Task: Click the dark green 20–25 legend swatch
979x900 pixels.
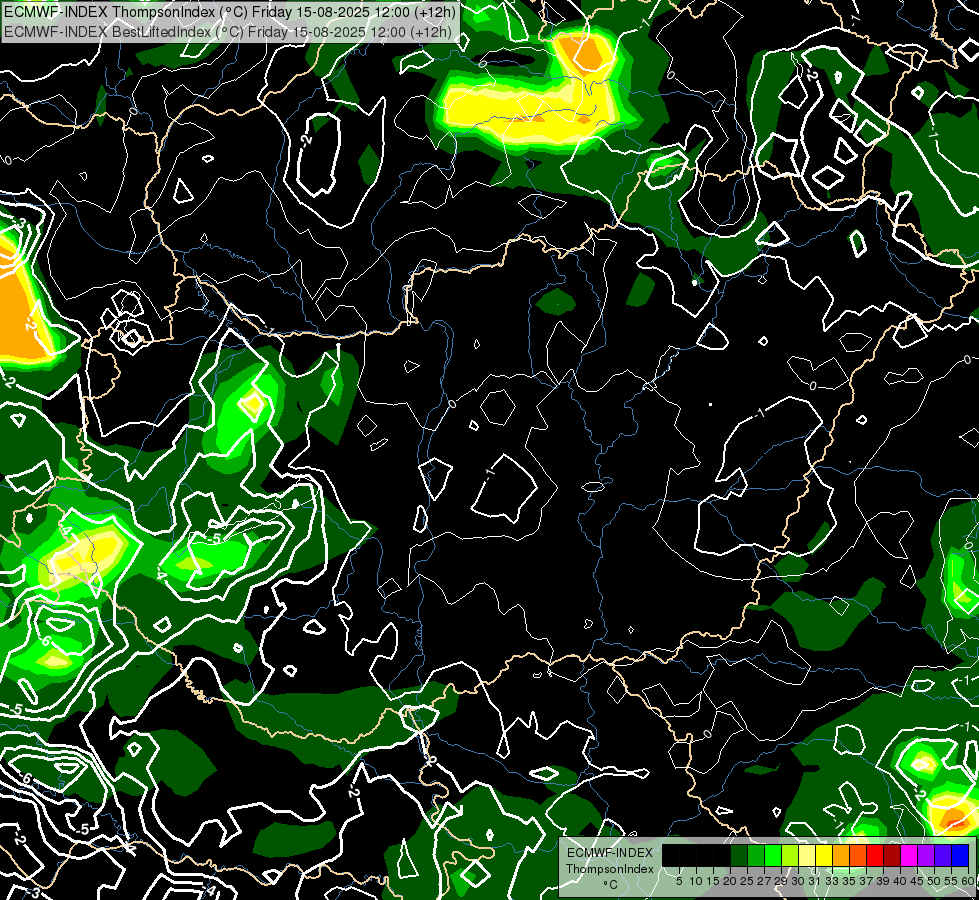Action: [x=739, y=855]
